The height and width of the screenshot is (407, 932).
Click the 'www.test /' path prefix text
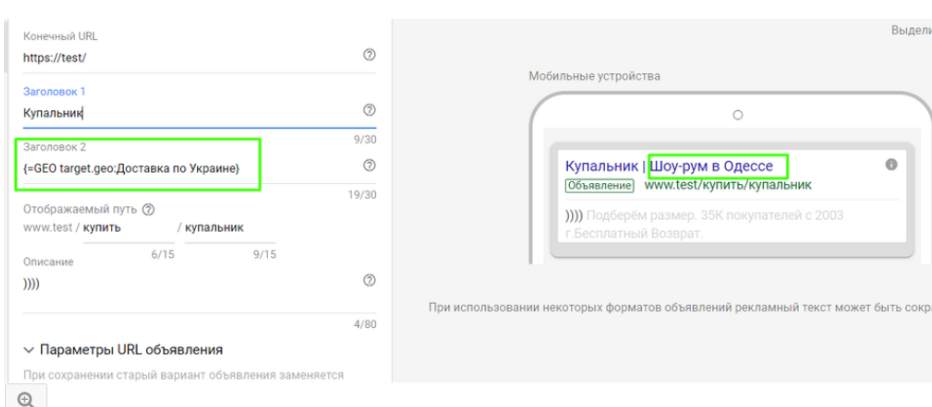click(x=51, y=228)
